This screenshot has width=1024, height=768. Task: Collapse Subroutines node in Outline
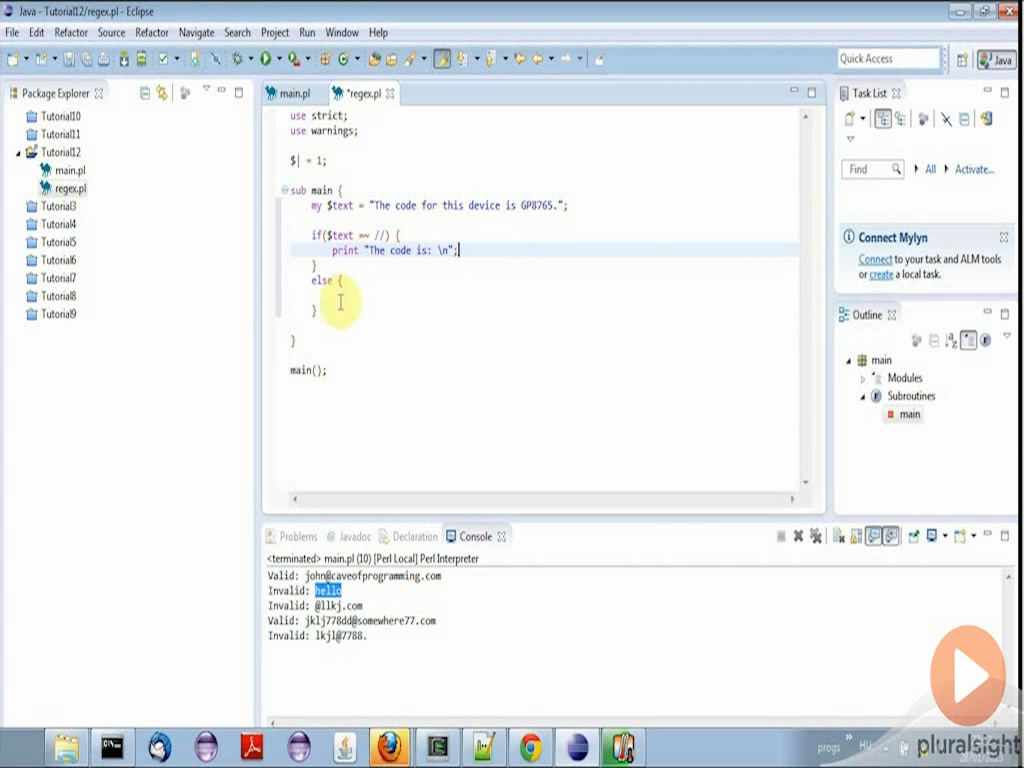pyautogui.click(x=863, y=396)
